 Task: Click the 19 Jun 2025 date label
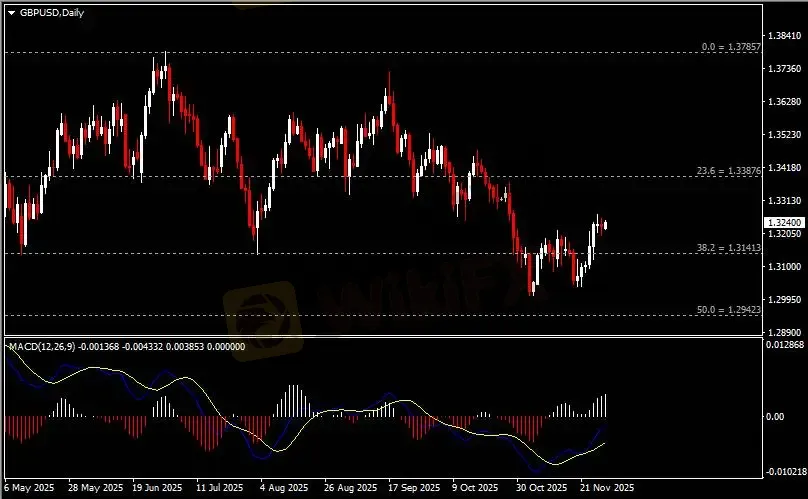(x=157, y=487)
